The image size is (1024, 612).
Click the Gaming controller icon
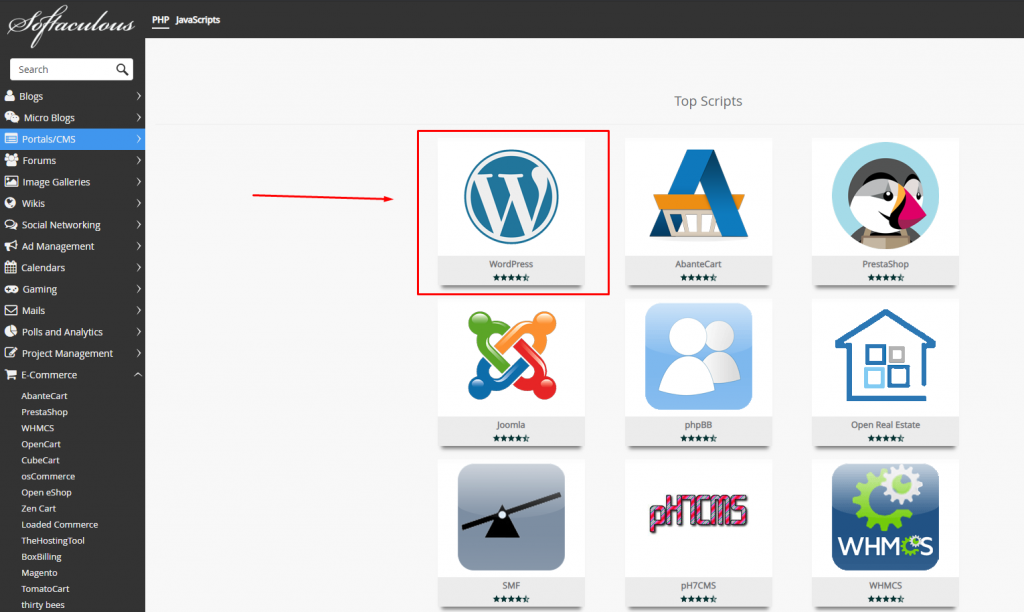[x=11, y=289]
